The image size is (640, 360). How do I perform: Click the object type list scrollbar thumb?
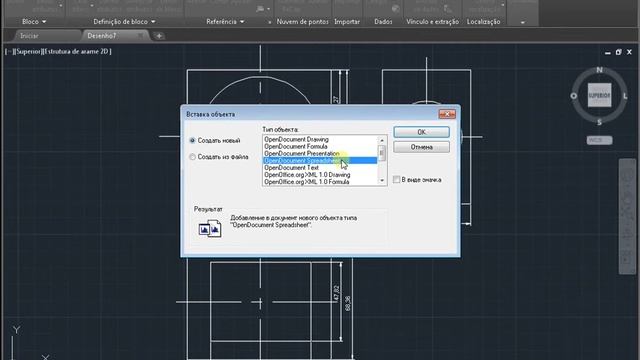pyautogui.click(x=382, y=153)
